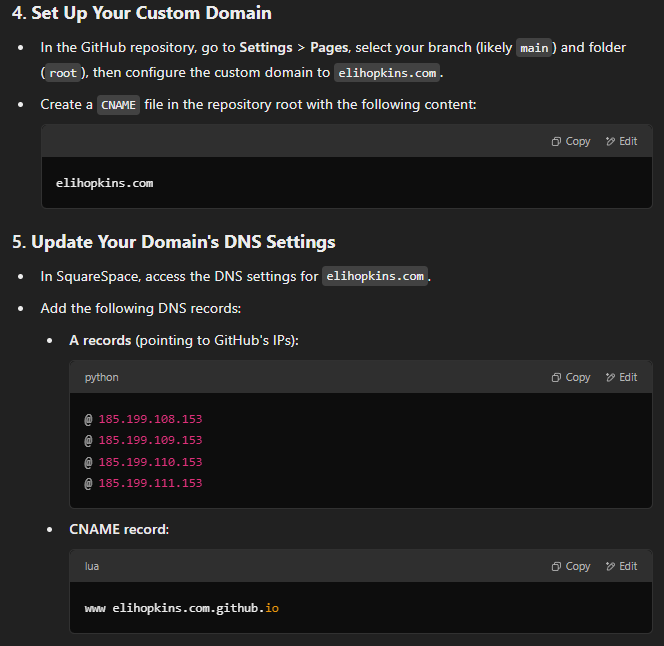Screen dimensions: 664x646
Task: Click the bold 'A records' text
Action: 100,340
